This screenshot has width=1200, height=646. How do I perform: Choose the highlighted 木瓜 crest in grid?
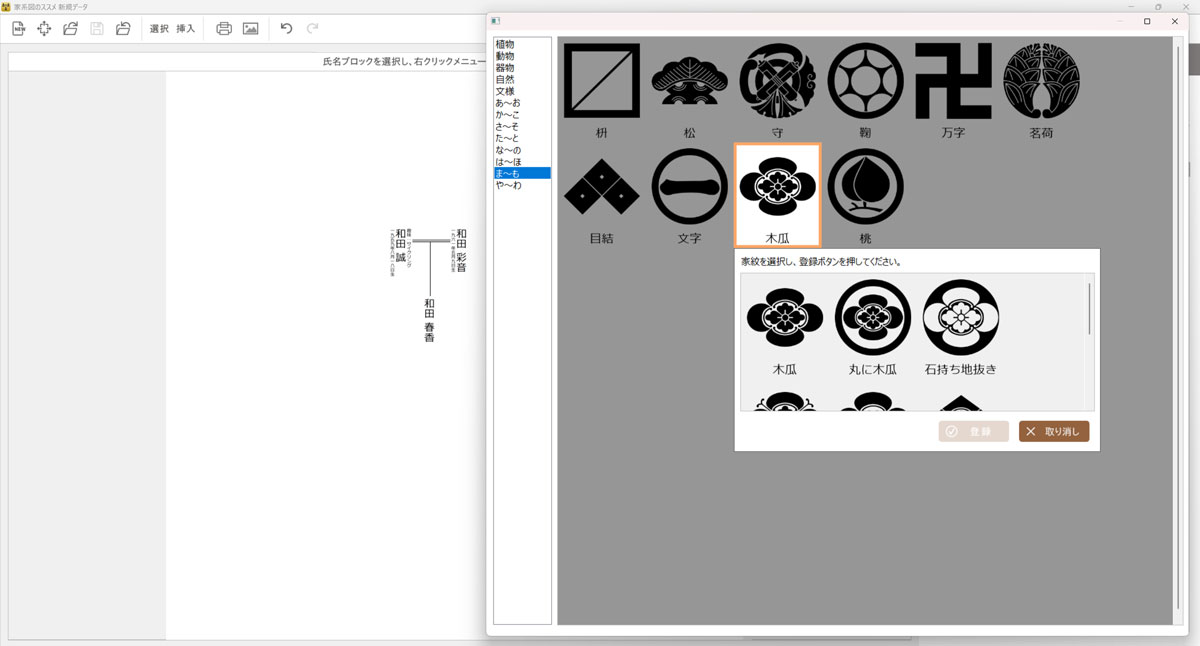[x=777, y=196]
